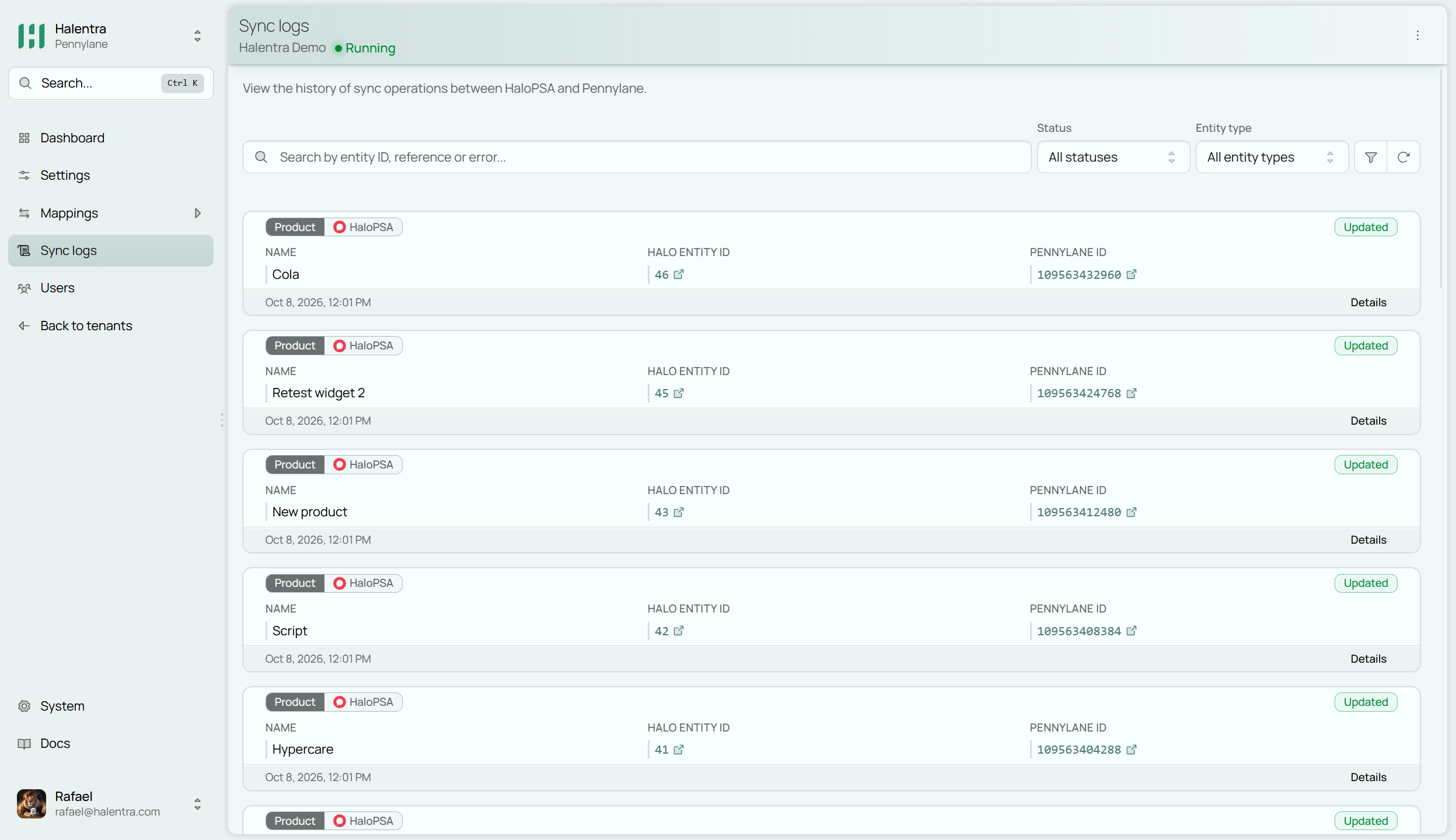This screenshot has width=1456, height=840.
Task: Open the Users page
Action: [x=111, y=288]
